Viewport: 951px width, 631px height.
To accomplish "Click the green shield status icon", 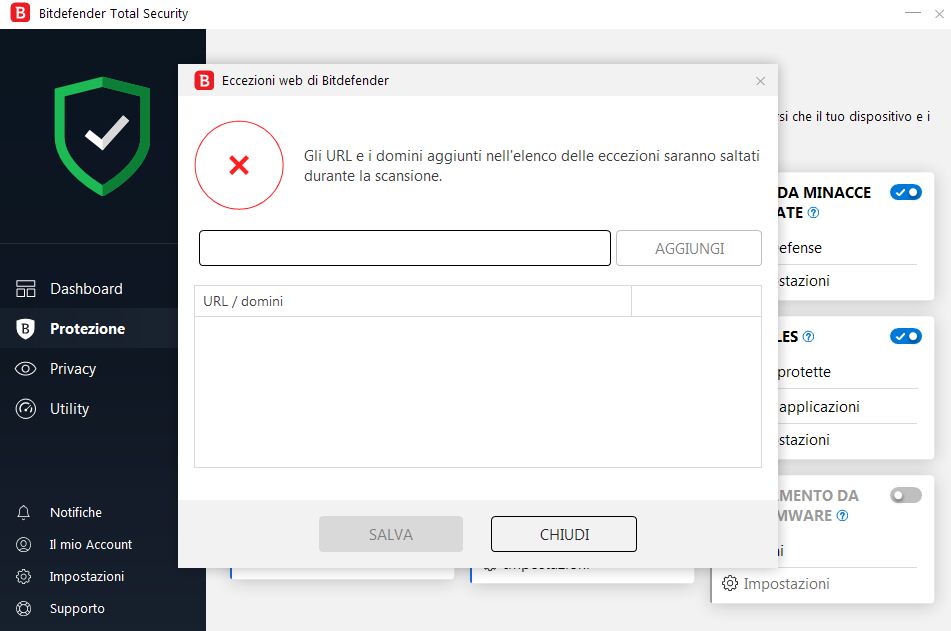I will (102, 136).
